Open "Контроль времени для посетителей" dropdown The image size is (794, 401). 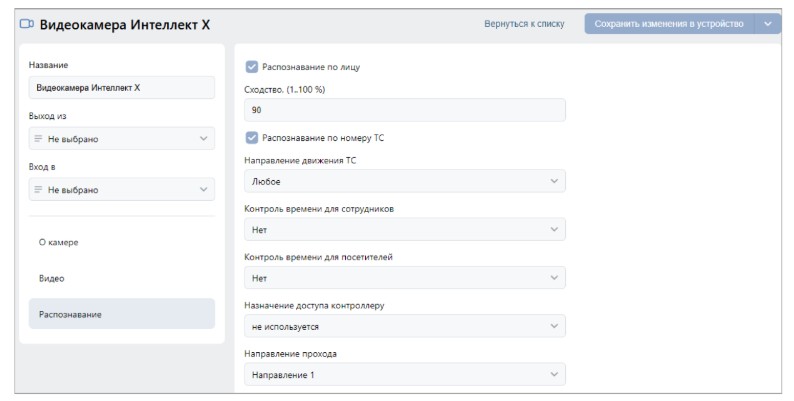coord(404,278)
